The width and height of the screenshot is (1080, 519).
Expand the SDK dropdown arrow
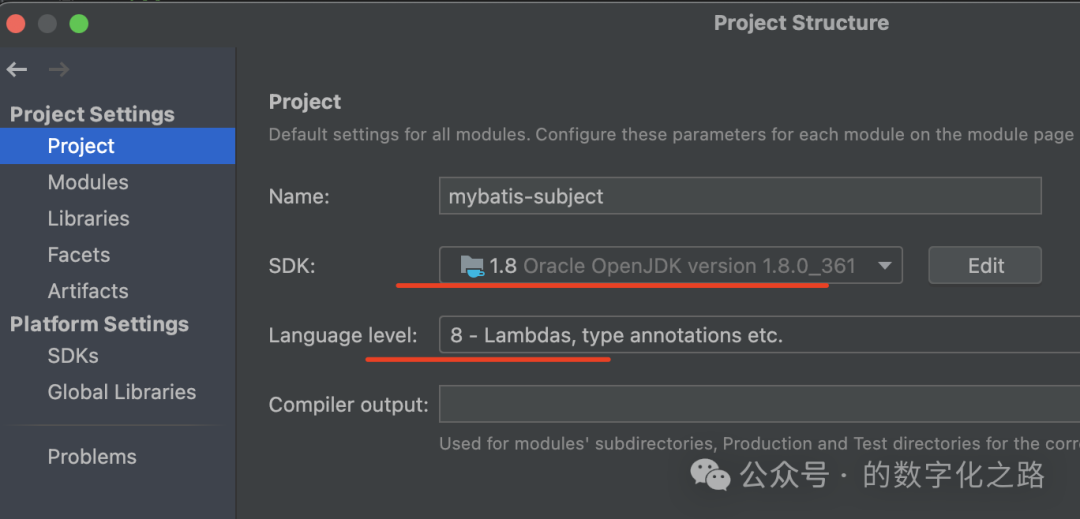884,266
